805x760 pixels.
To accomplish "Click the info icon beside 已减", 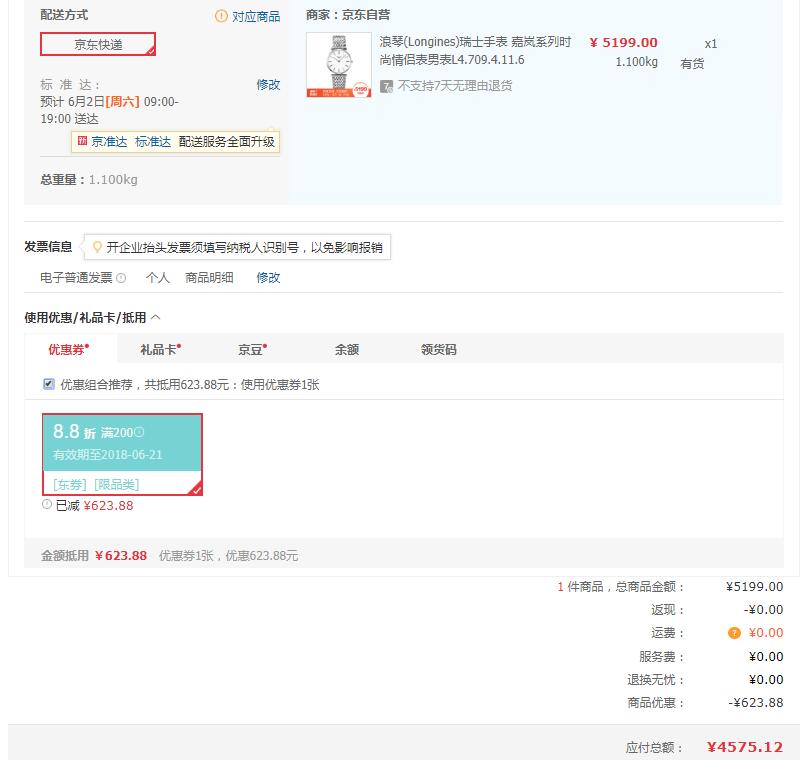I will 47,504.
